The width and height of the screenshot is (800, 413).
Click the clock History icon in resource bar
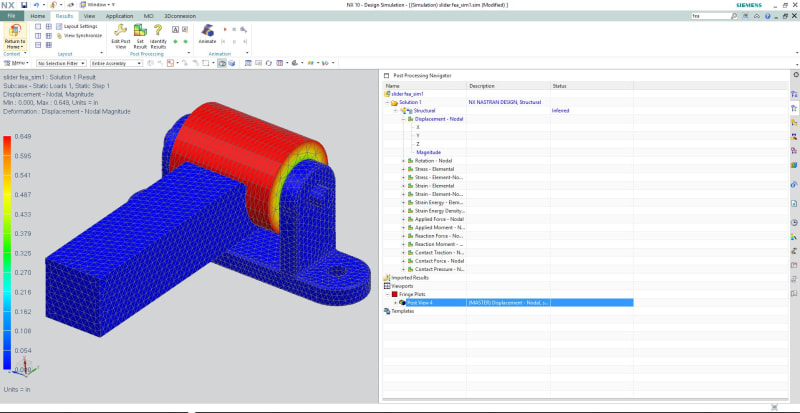(794, 223)
